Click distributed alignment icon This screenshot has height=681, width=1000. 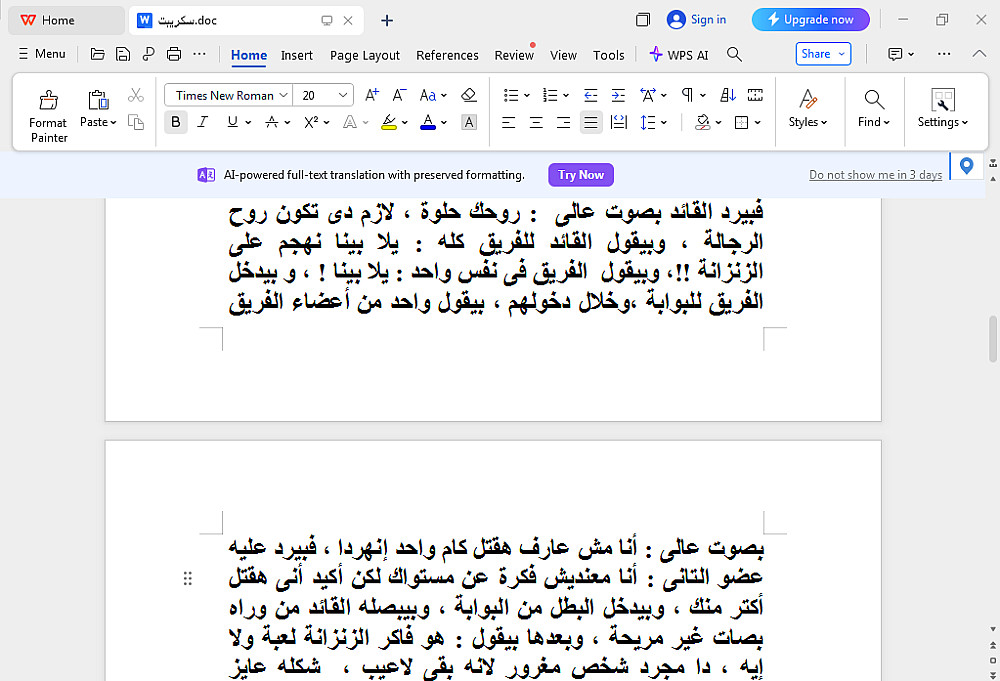(619, 122)
